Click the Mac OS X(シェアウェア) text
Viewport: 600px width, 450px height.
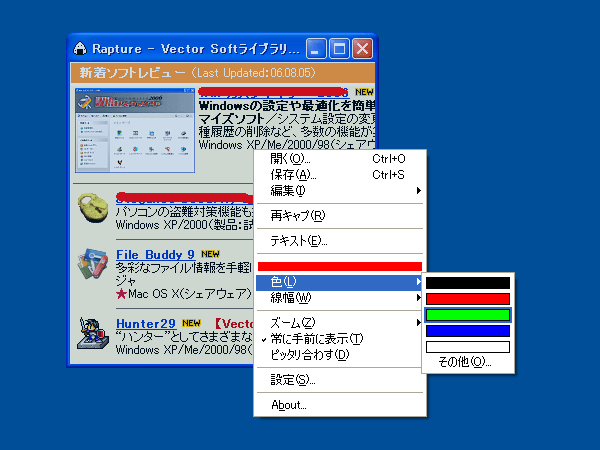coord(190,294)
